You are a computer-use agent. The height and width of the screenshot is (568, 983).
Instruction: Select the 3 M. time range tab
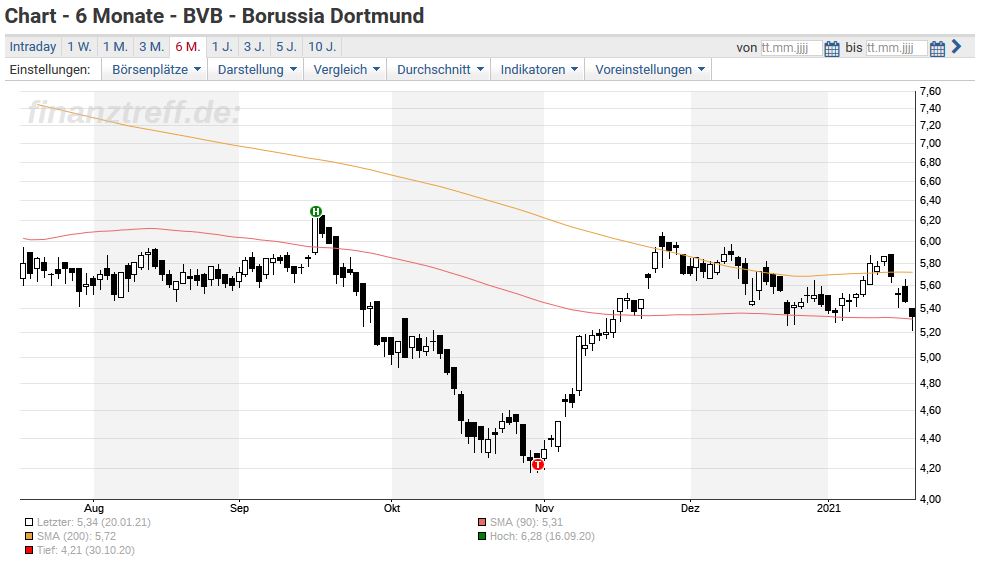151,46
